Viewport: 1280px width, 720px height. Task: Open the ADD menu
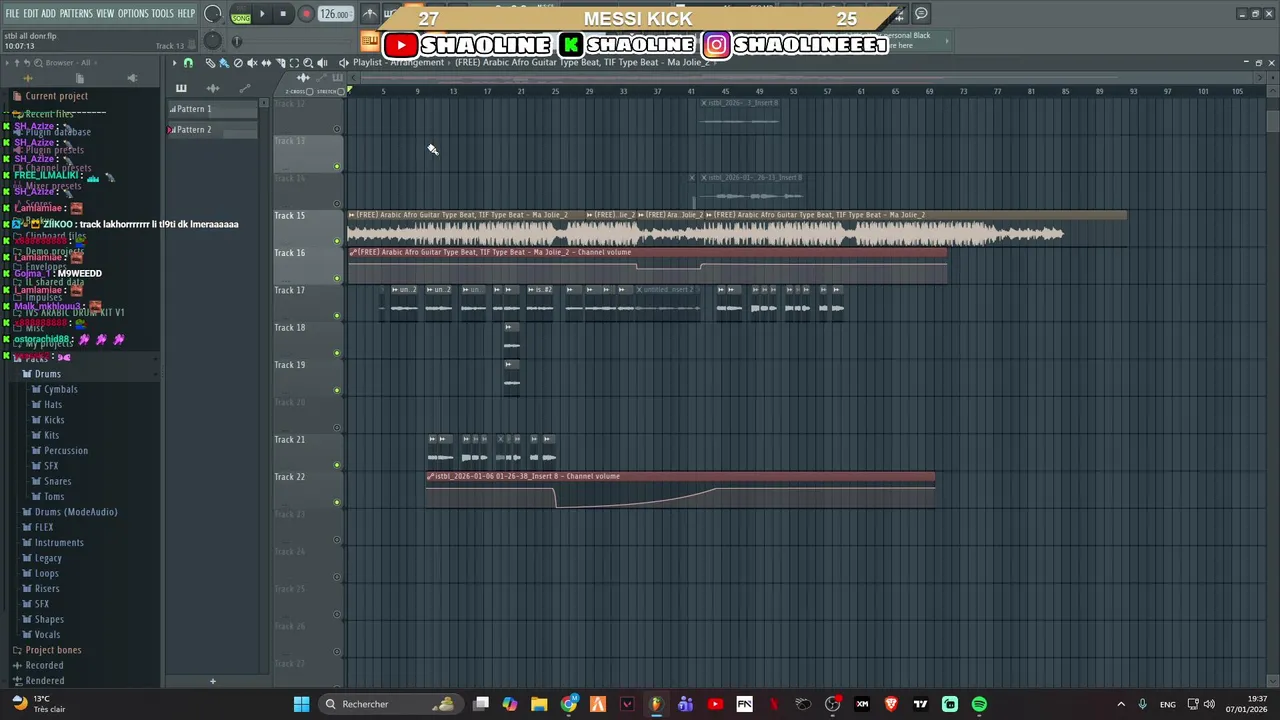point(49,13)
